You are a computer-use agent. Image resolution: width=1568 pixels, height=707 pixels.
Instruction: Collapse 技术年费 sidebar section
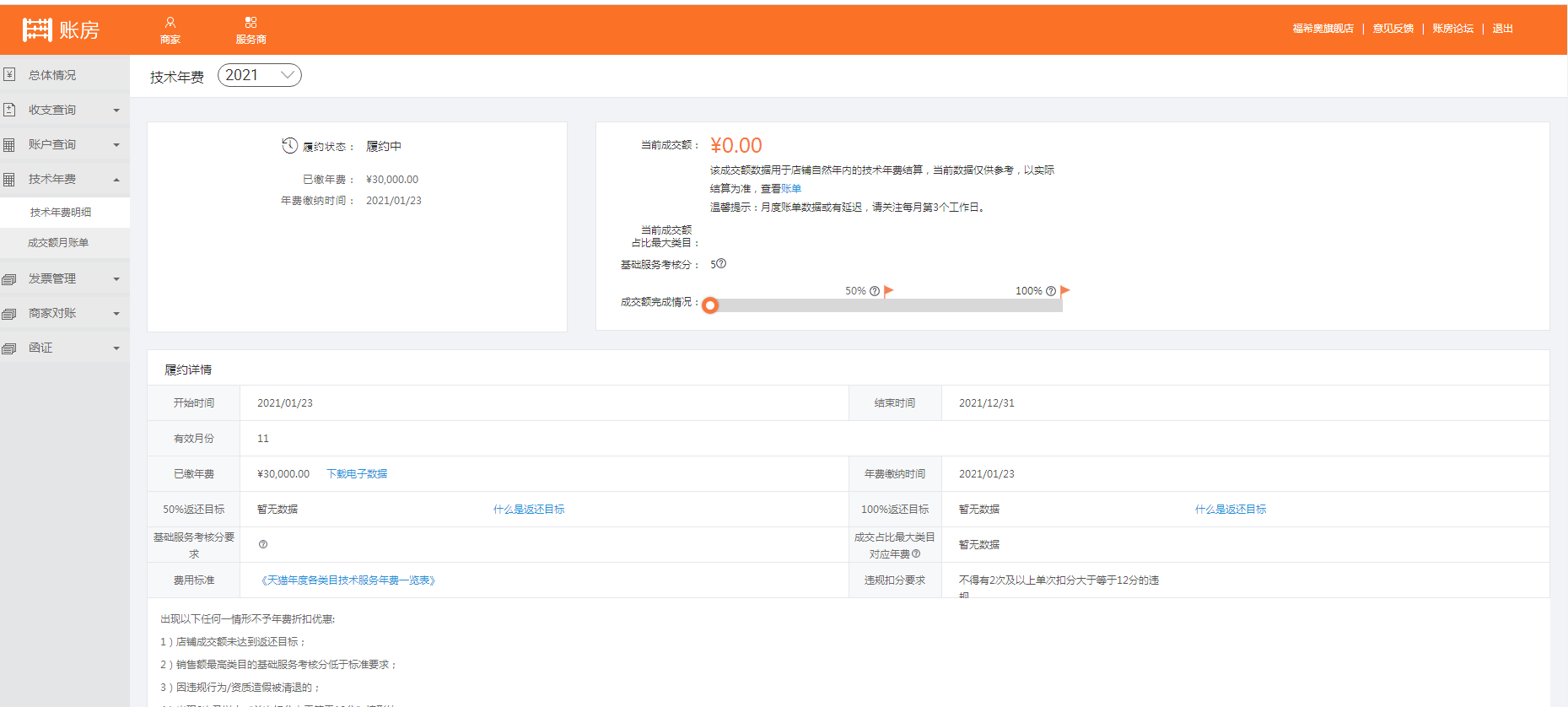[64, 179]
